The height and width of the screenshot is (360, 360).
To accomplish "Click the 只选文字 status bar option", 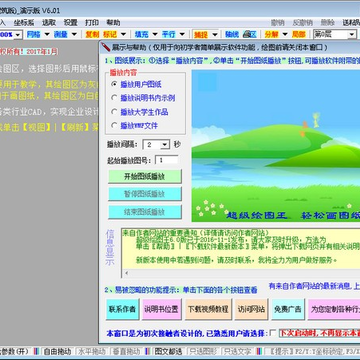I will (x=237, y=351).
